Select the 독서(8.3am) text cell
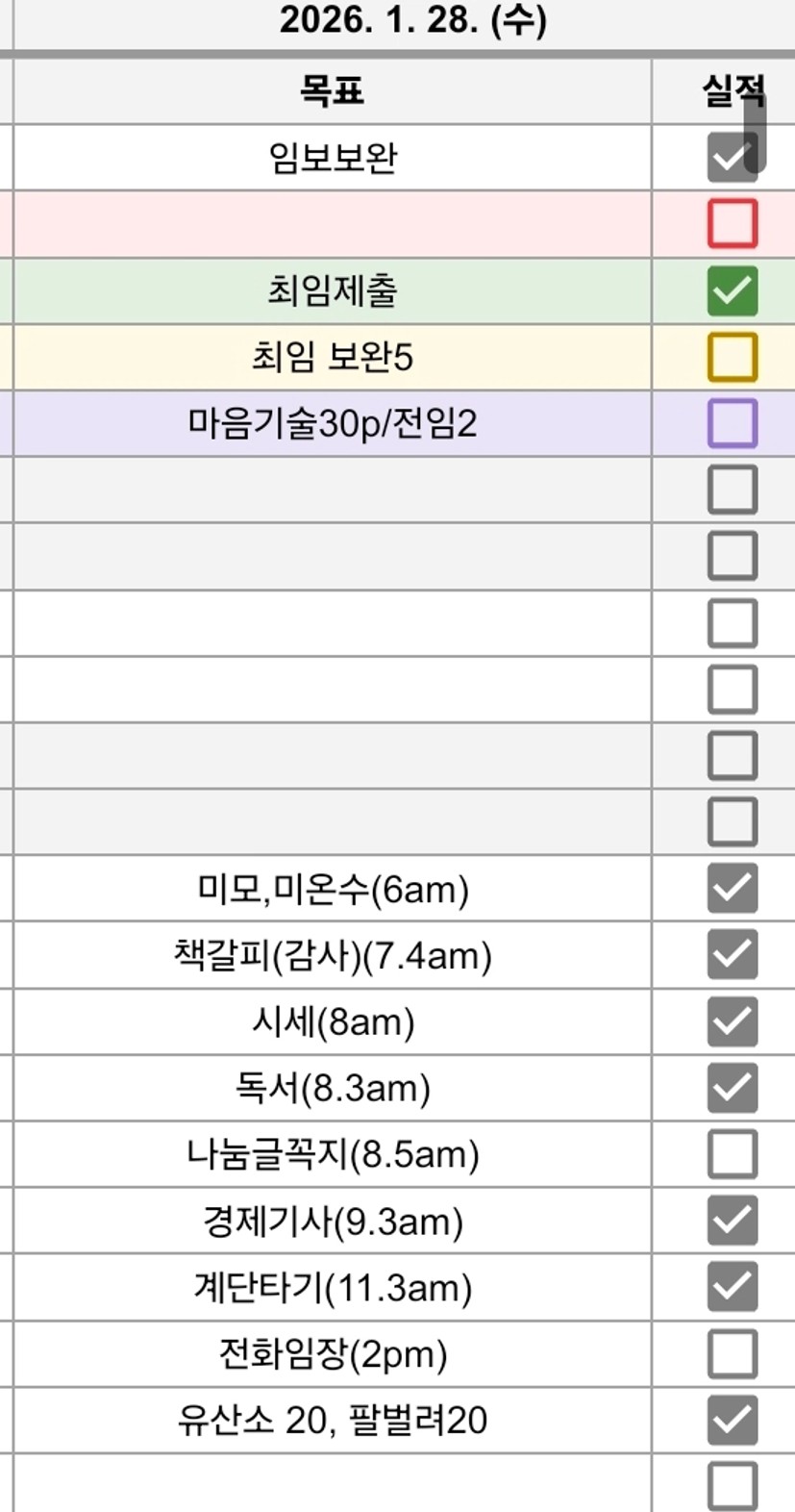This screenshot has width=795, height=1512. pos(332,1088)
